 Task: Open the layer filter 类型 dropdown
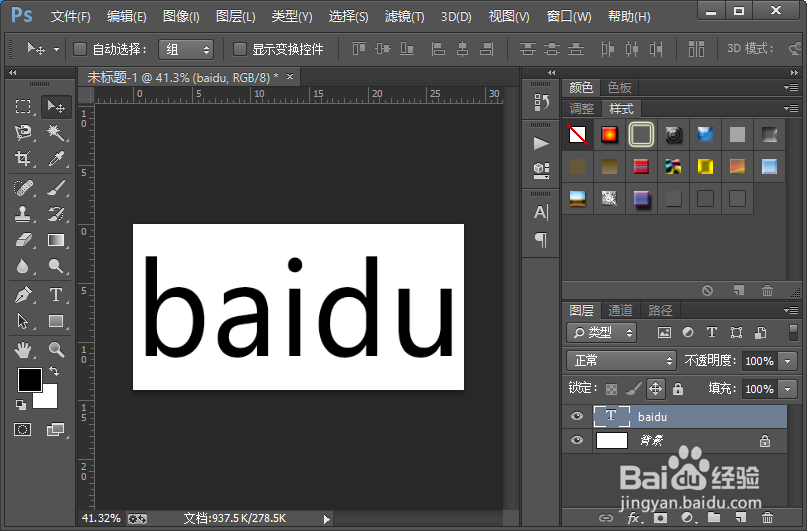click(x=601, y=333)
